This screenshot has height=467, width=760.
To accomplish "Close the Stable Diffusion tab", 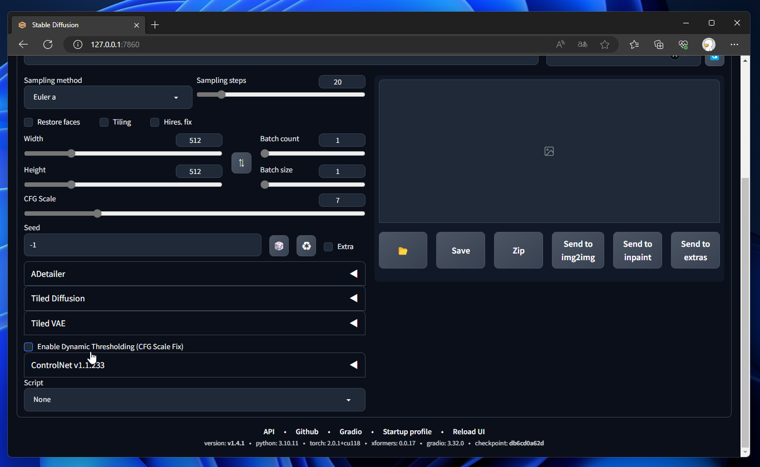I will [x=136, y=25].
